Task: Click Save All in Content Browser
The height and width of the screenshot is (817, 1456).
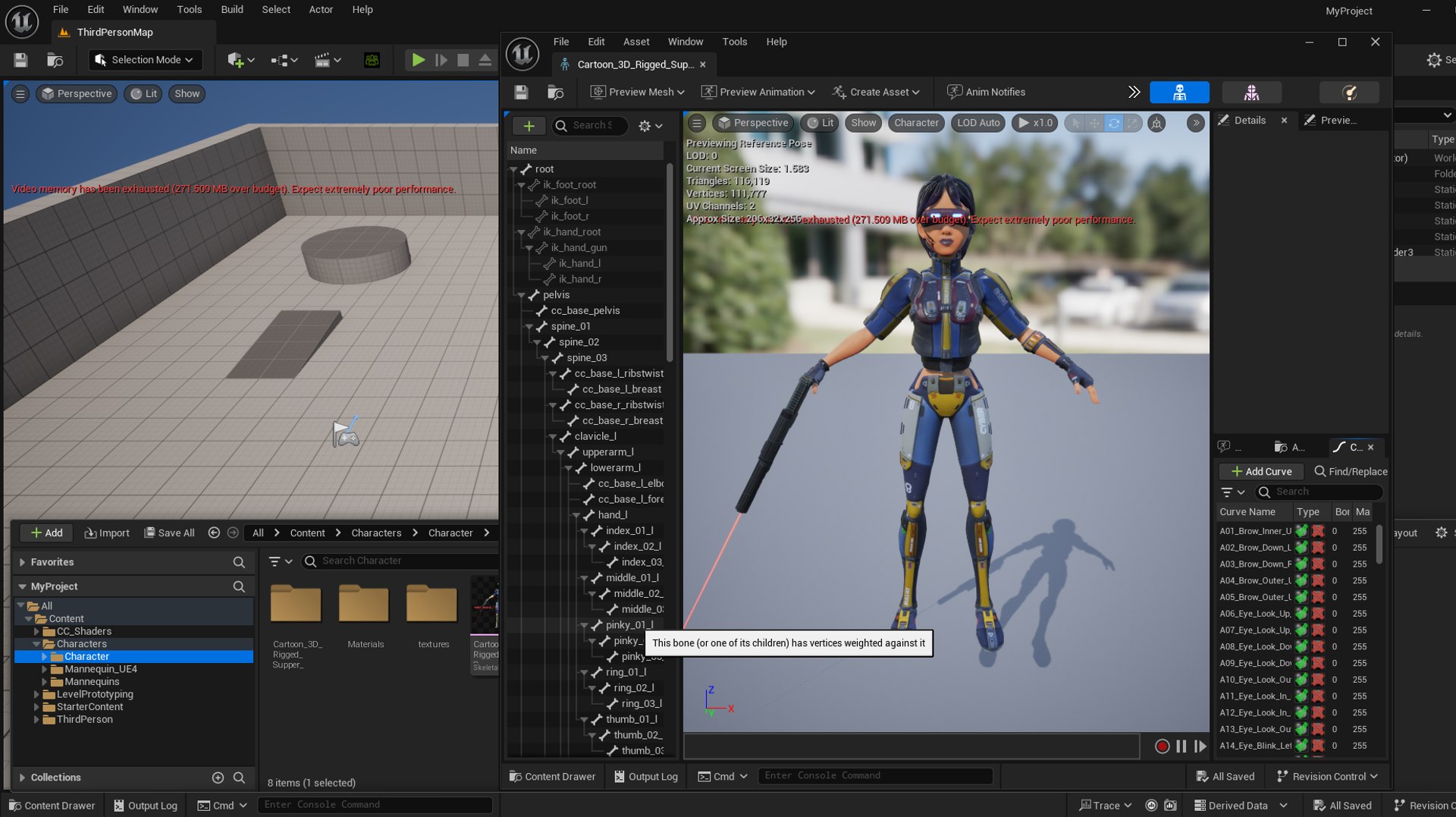Action: click(169, 533)
